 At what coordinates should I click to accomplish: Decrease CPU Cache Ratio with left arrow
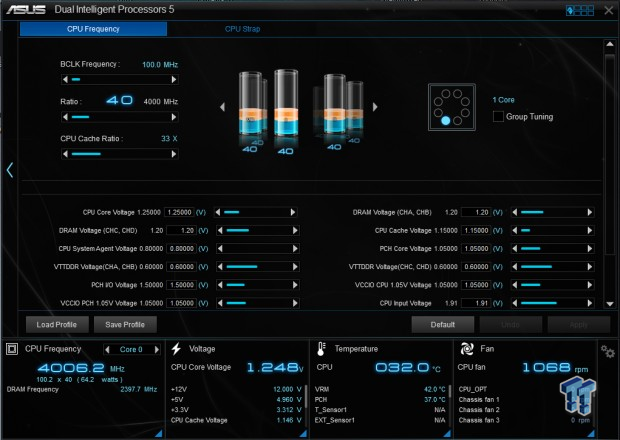point(65,154)
